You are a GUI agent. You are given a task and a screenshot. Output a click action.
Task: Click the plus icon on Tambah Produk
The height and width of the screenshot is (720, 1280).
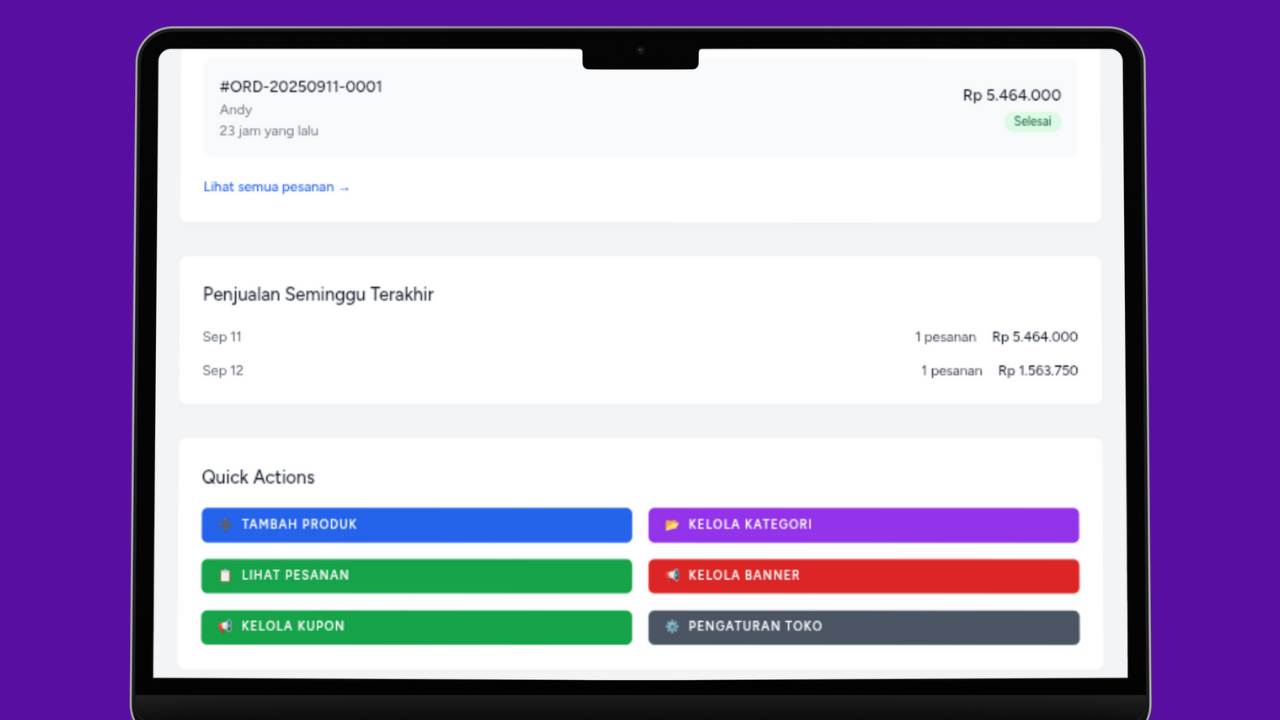coord(226,524)
